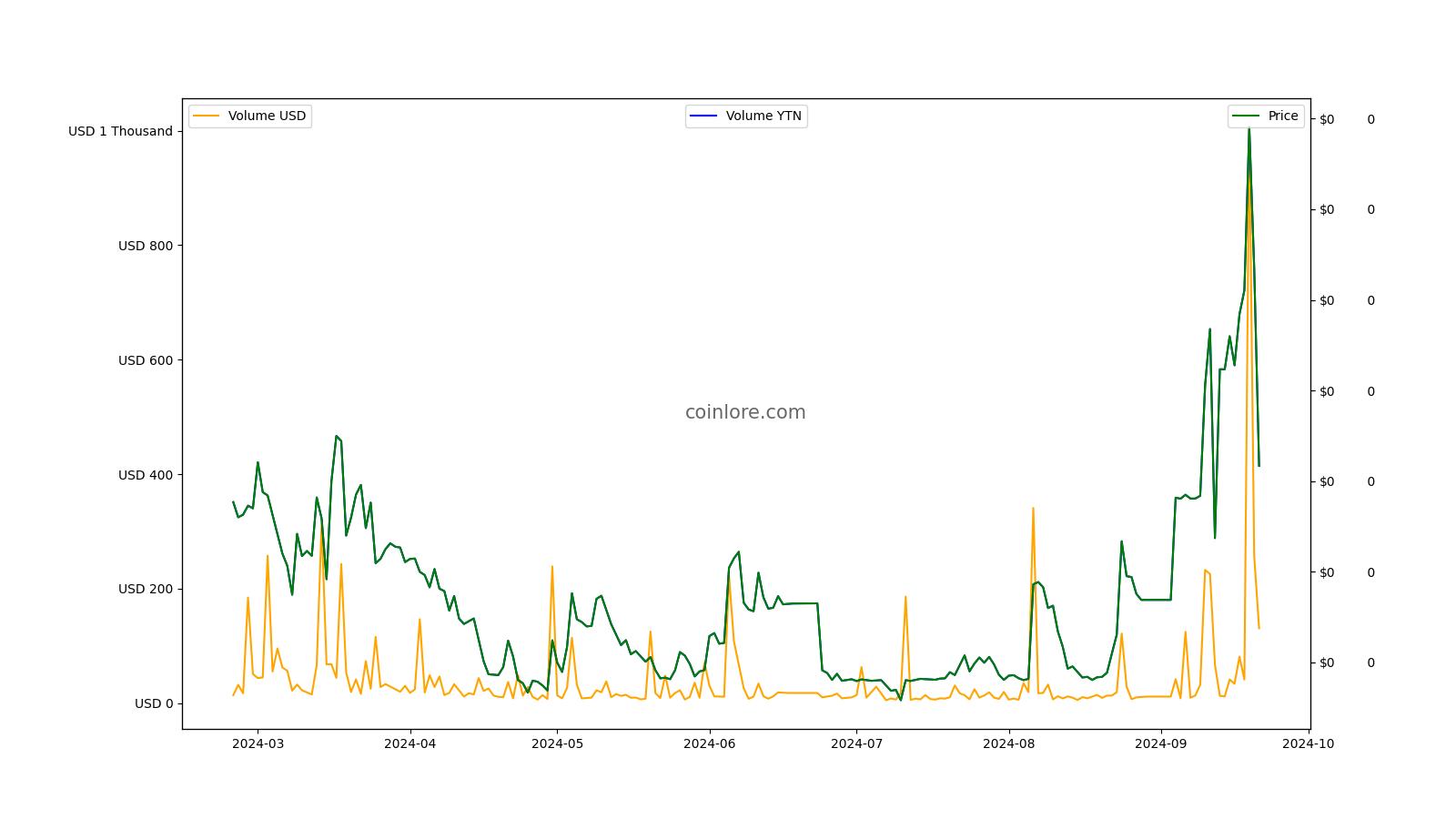Viewport: 1456px width, 819px height.
Task: Click the 2024-06 date tick label
Action: click(709, 743)
